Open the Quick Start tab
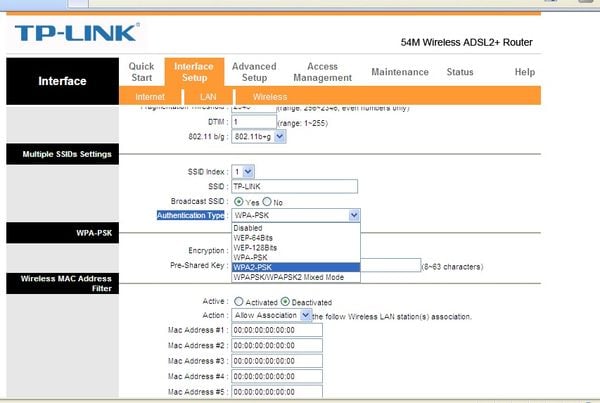This screenshot has width=600, height=403. [142, 72]
